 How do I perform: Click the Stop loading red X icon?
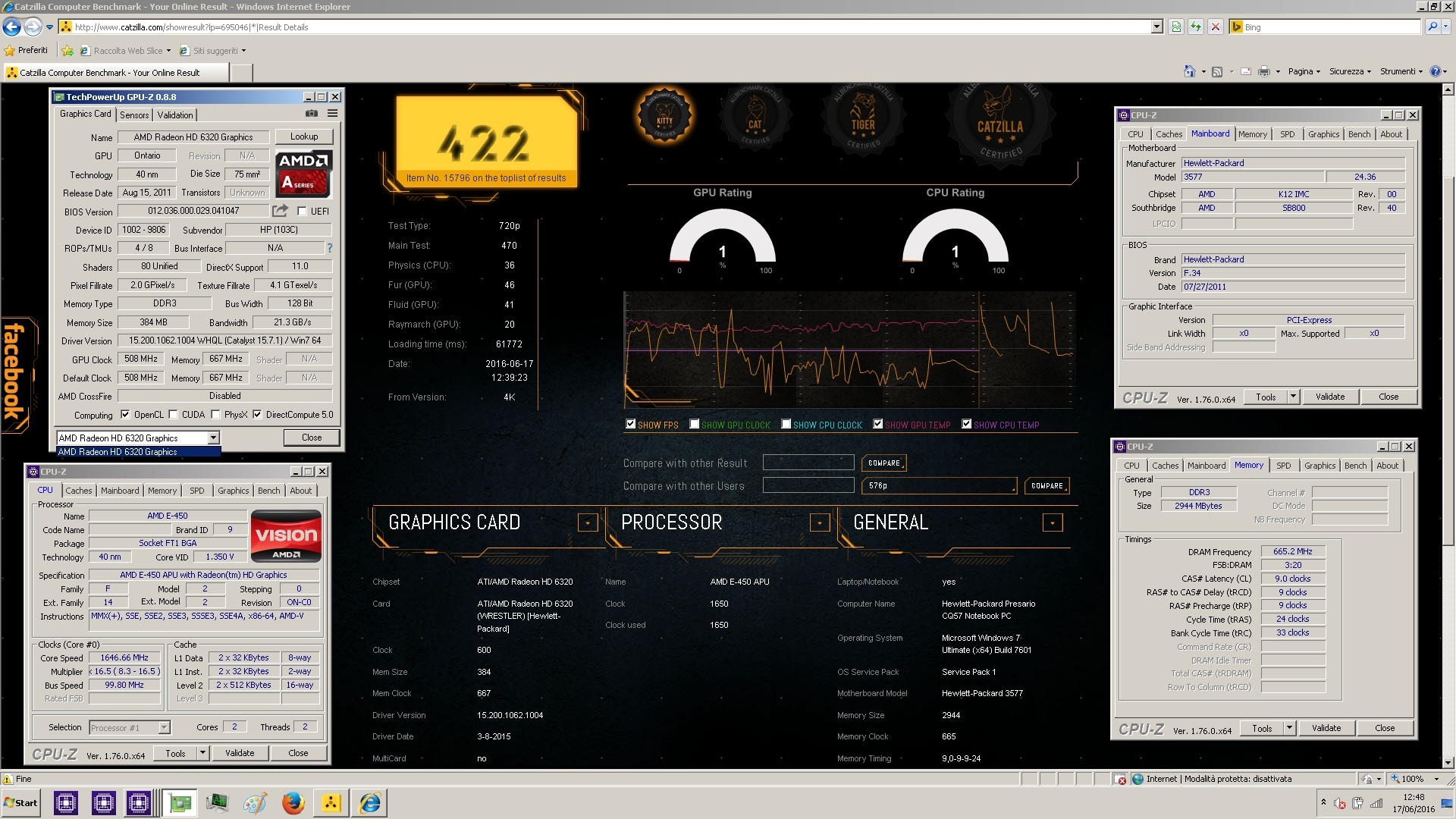click(x=1216, y=27)
